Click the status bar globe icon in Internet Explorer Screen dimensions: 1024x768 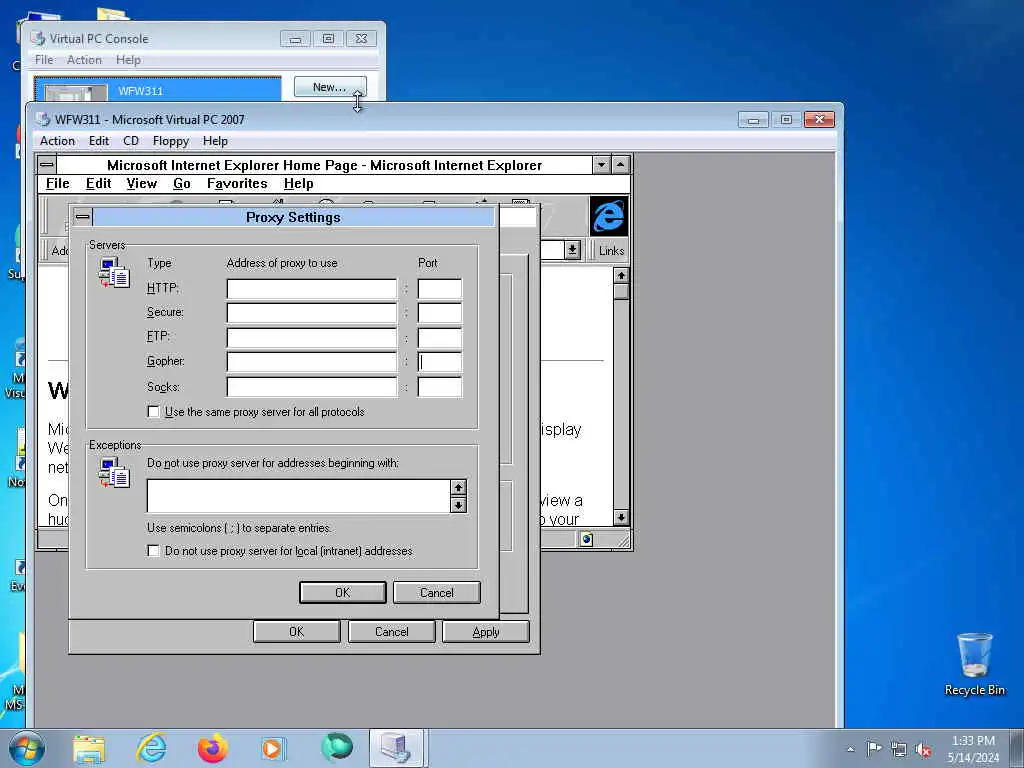click(x=586, y=539)
